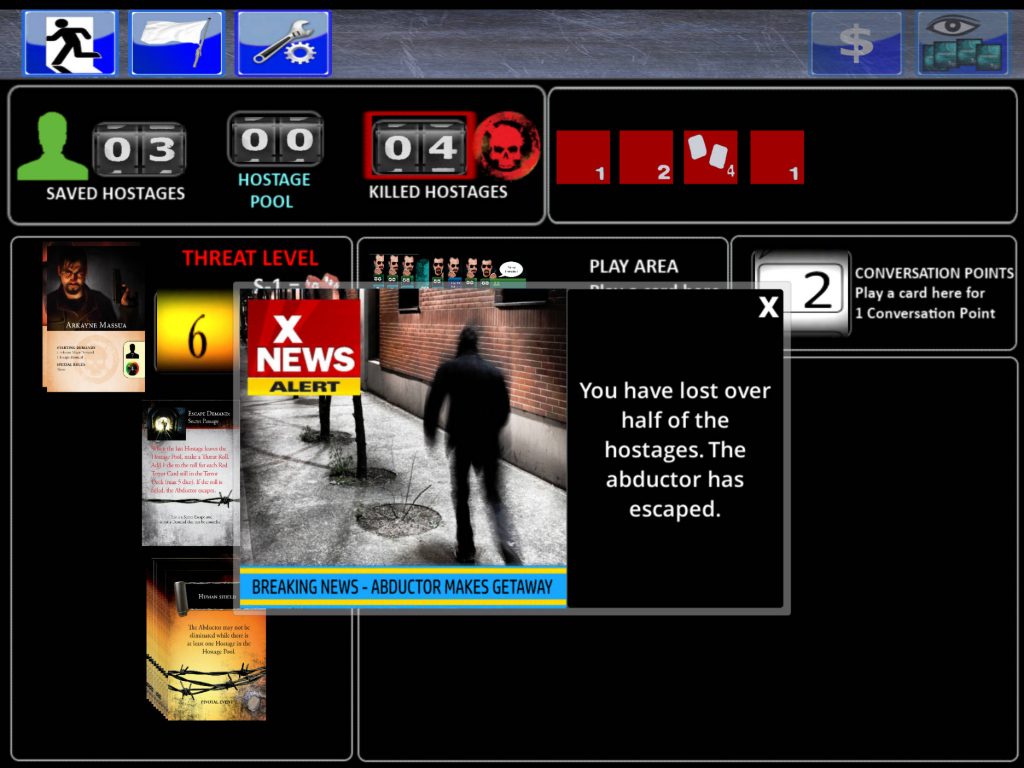Image resolution: width=1024 pixels, height=768 pixels.
Task: Click the X News Alert logo
Action: [x=304, y=347]
